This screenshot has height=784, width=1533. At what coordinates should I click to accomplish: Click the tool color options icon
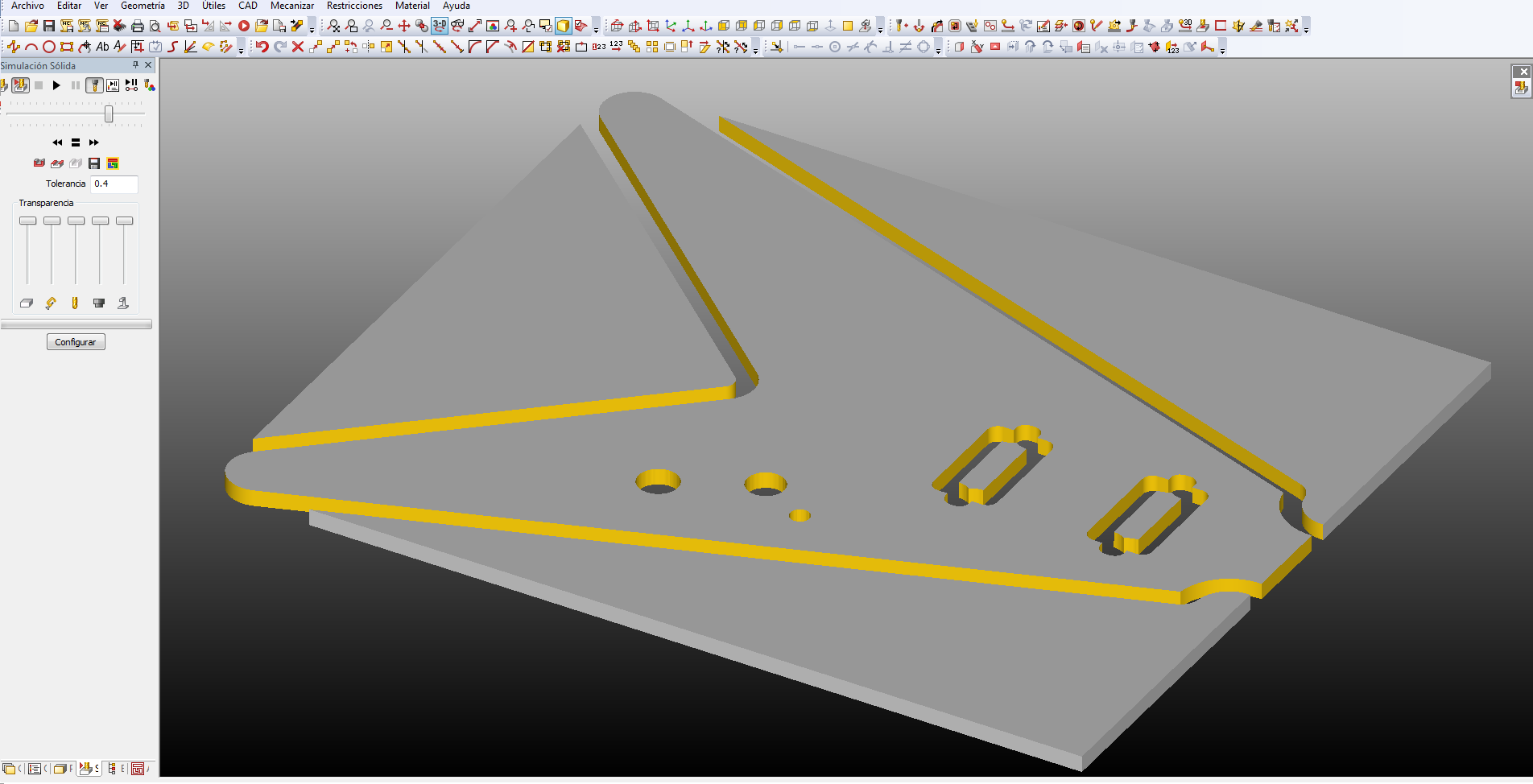click(150, 85)
